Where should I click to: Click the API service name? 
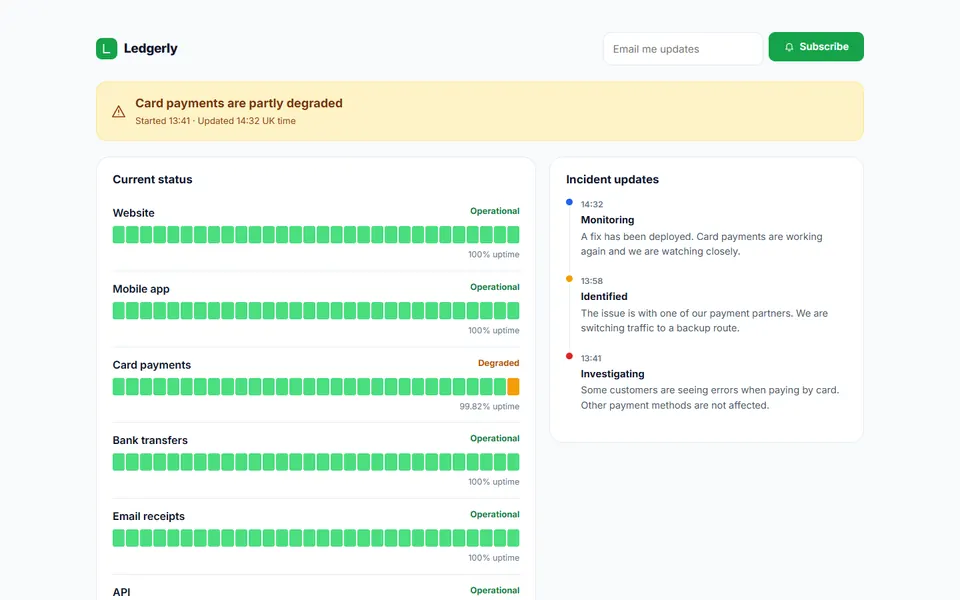click(121, 592)
